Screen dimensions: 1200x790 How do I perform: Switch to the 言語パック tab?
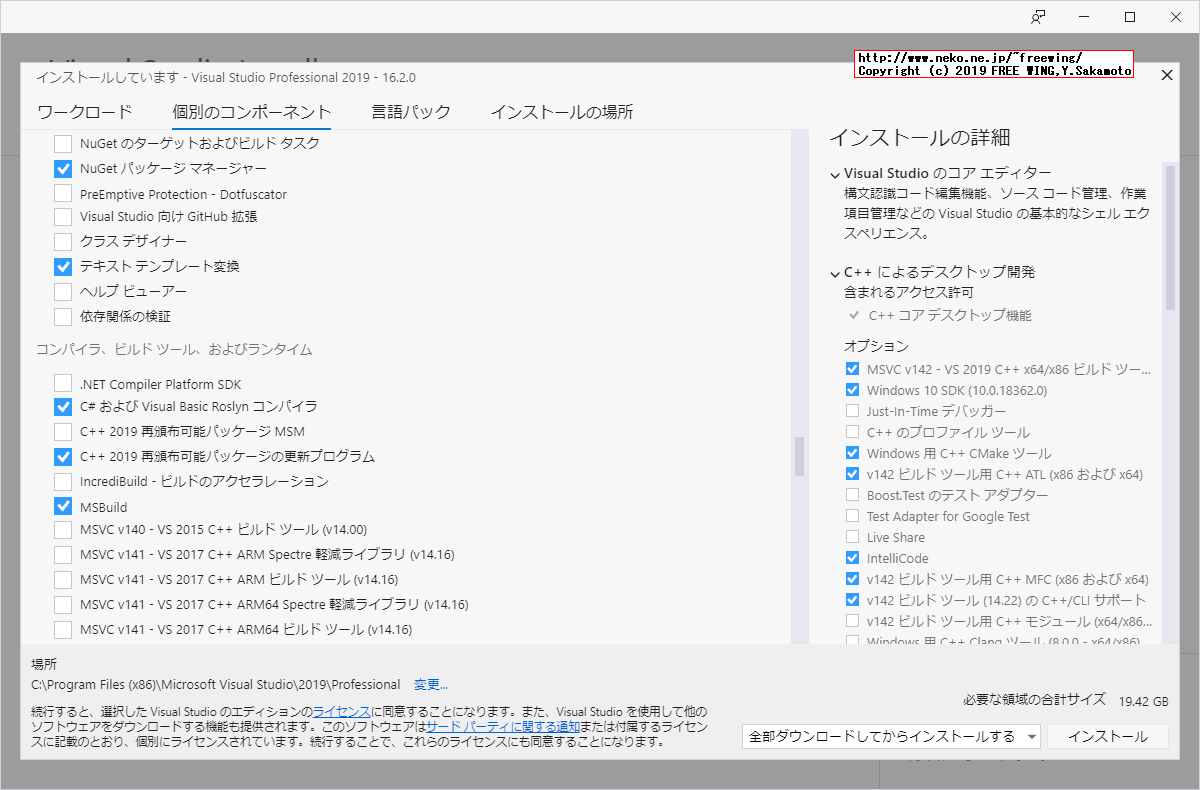coord(410,112)
